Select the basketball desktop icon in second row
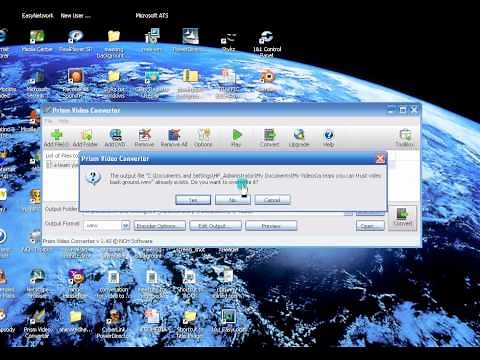Image resolution: width=480 pixels, height=360 pixels. [75, 83]
